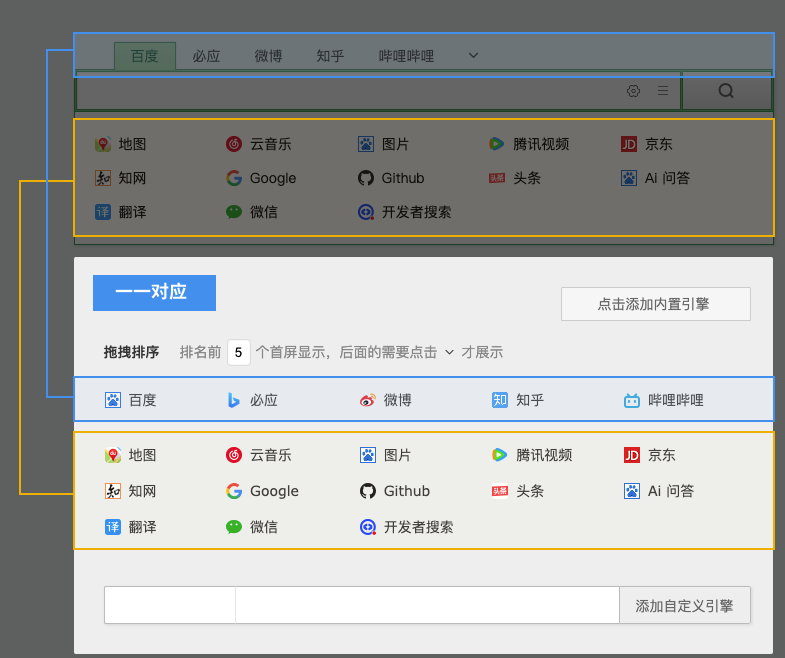Open the 微博 search tab

point(268,56)
